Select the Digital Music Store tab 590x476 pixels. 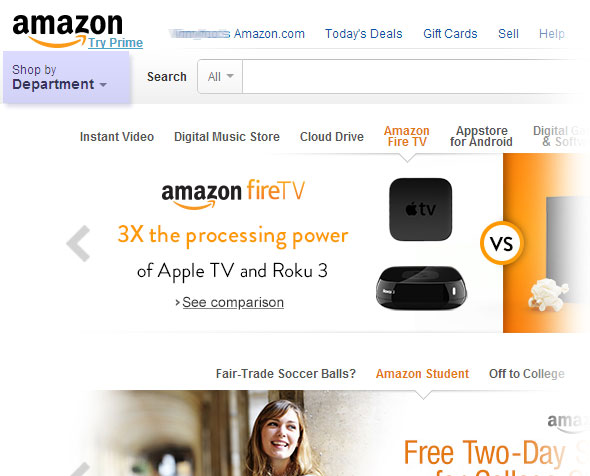pos(227,137)
